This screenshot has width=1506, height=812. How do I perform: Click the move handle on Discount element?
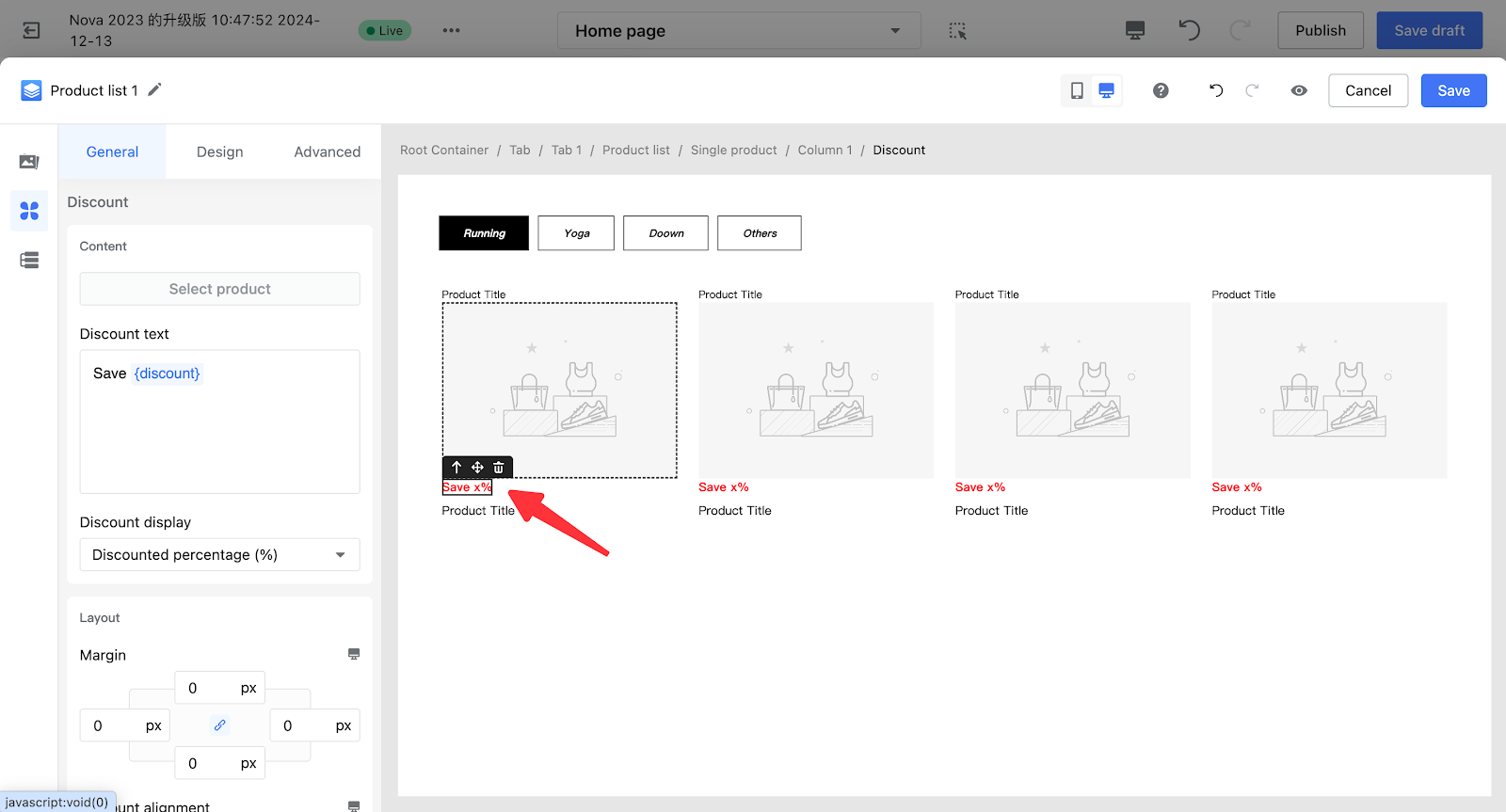click(477, 468)
